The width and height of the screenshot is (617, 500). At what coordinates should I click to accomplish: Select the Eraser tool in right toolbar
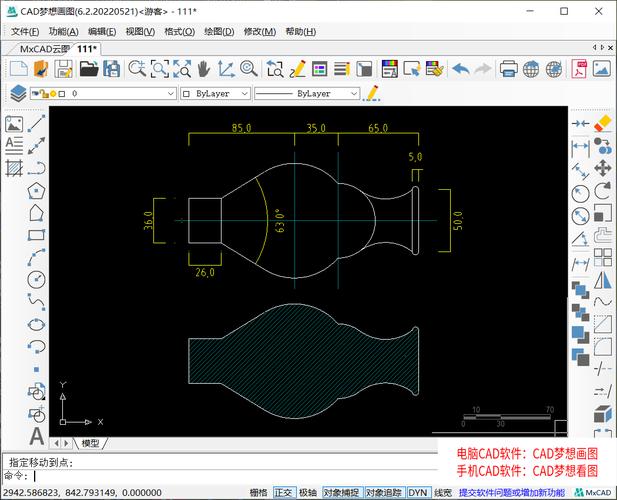[603, 123]
